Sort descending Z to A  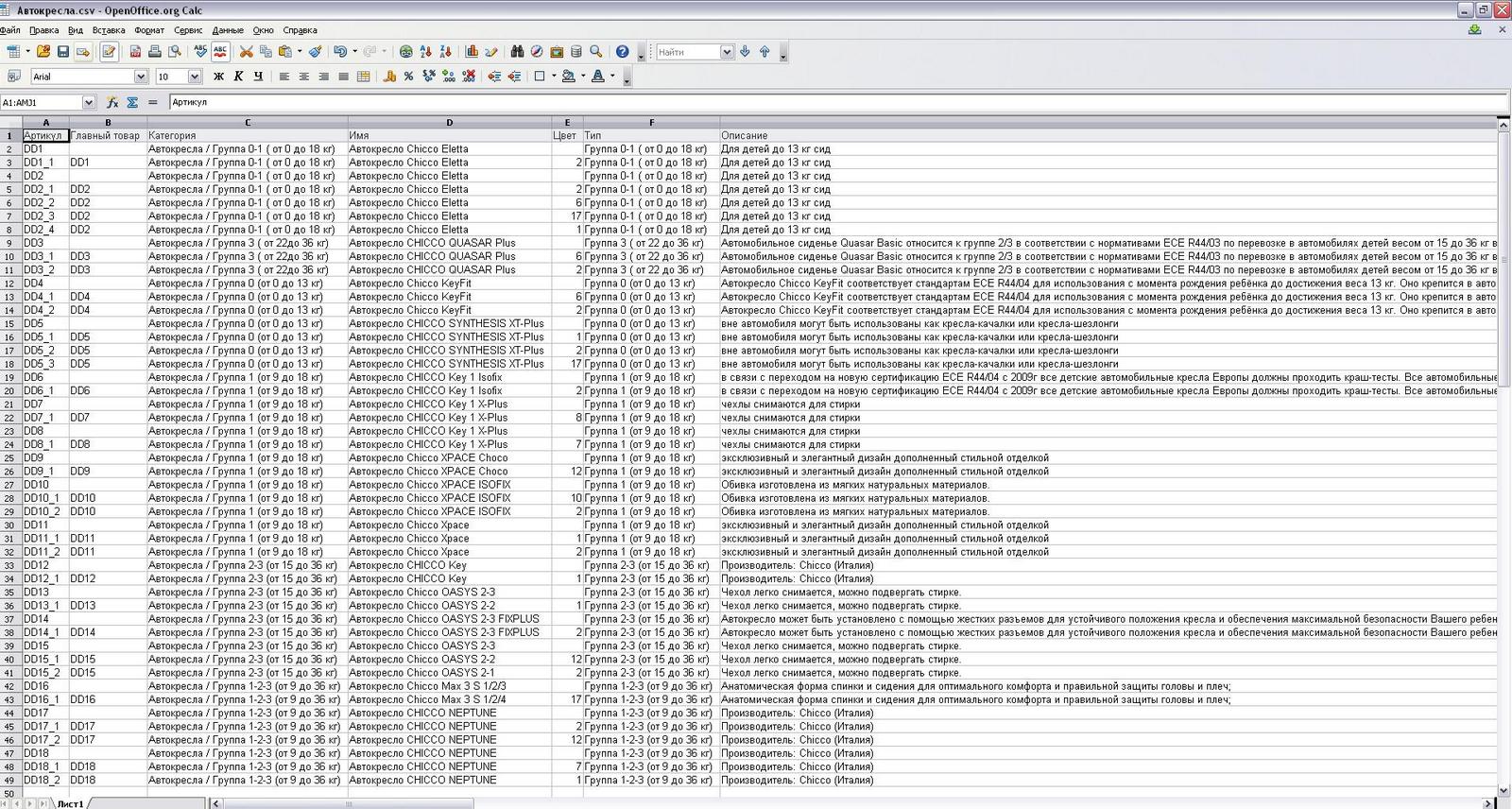(445, 52)
